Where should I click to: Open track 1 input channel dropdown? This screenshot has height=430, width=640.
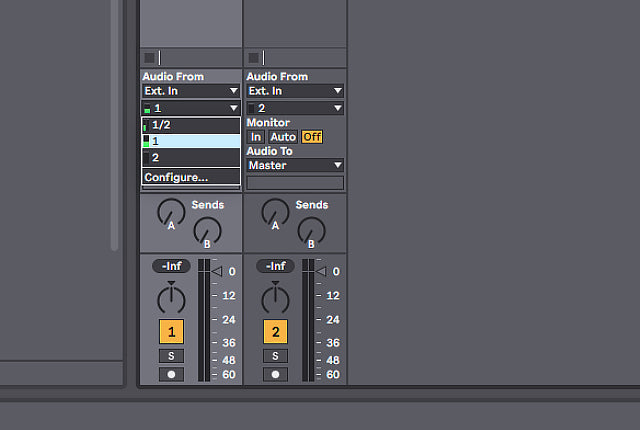tap(191, 108)
